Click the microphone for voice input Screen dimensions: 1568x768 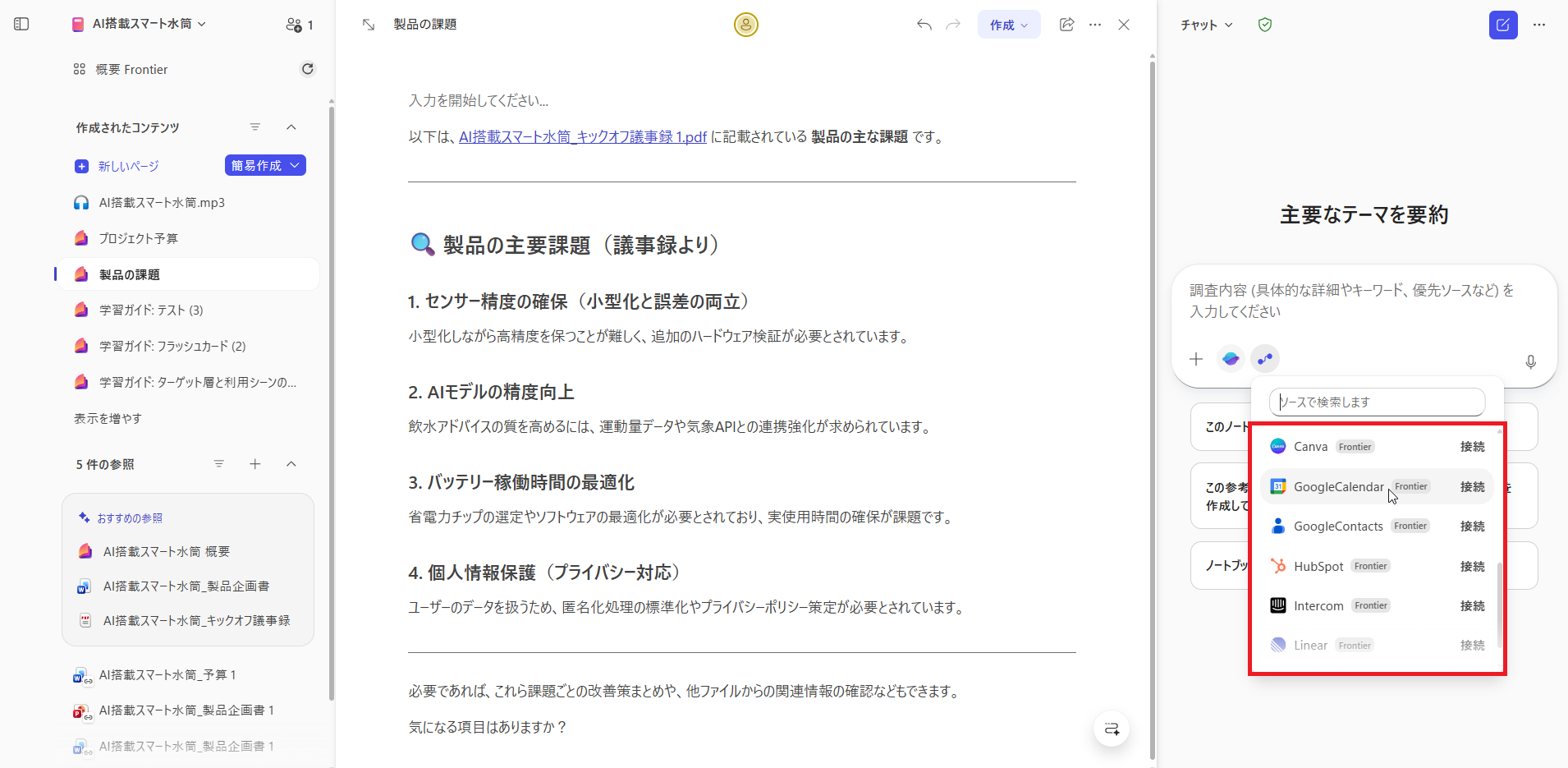pos(1529,361)
